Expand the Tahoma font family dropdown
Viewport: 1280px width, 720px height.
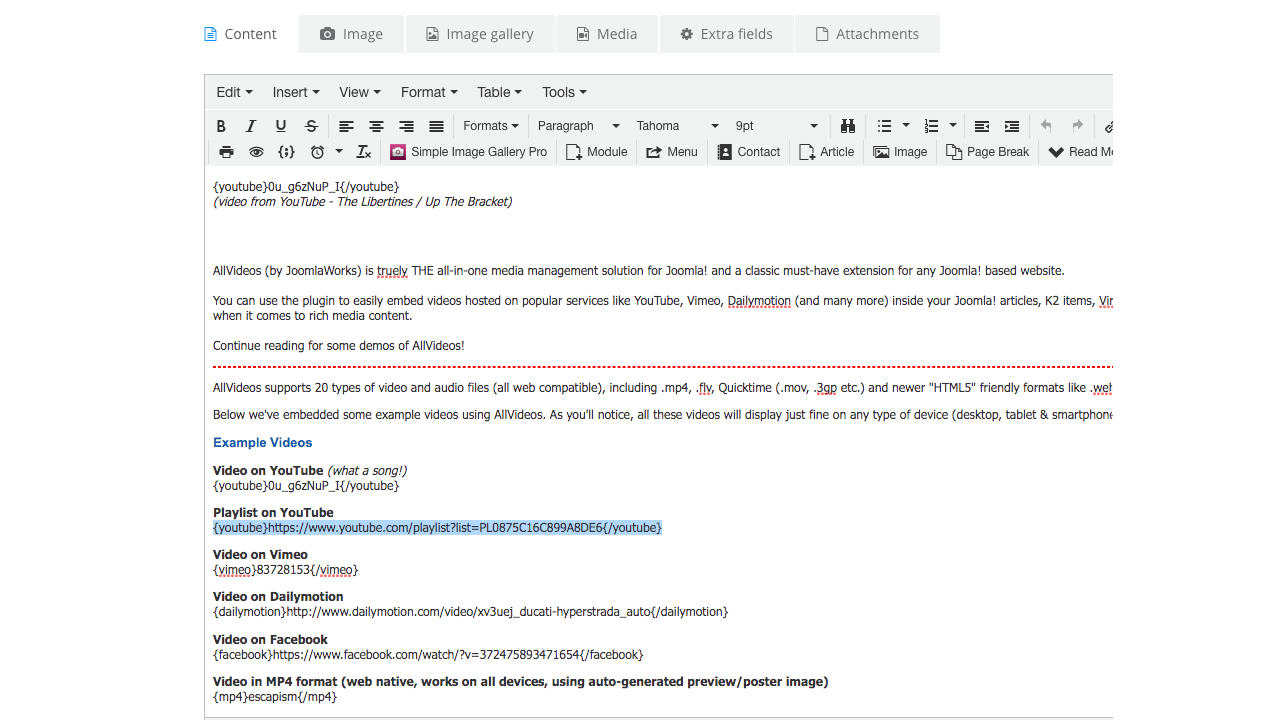coord(678,126)
